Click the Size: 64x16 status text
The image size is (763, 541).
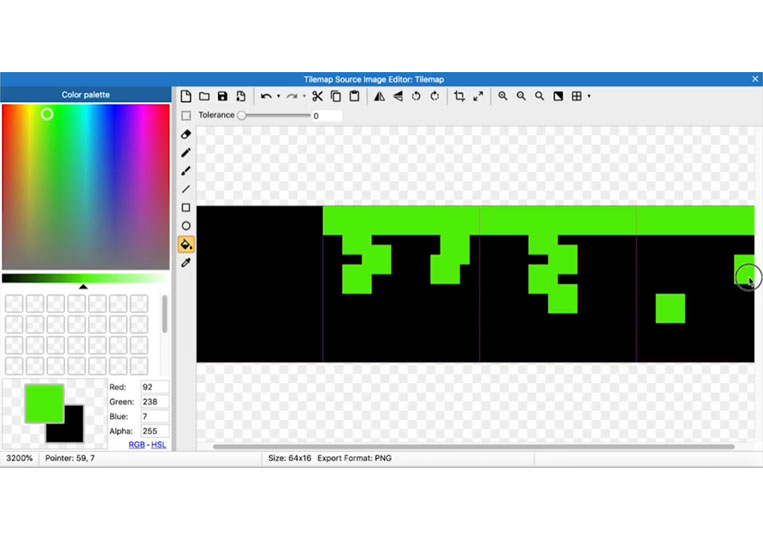coord(290,458)
